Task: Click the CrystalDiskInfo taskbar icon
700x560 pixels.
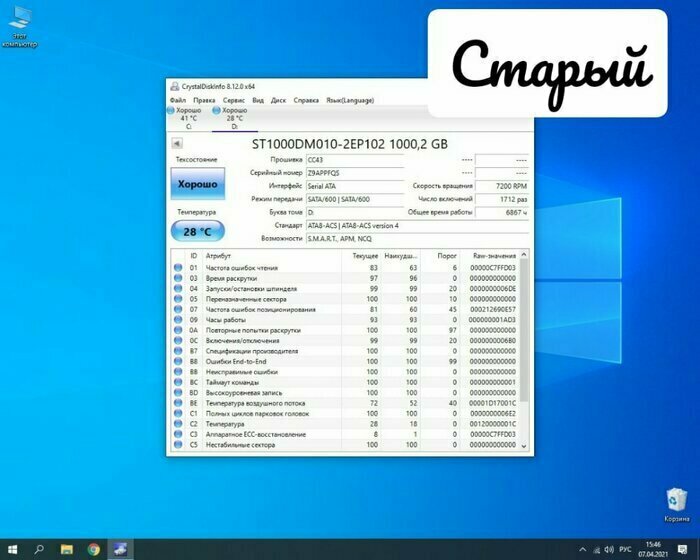Action: [120, 549]
